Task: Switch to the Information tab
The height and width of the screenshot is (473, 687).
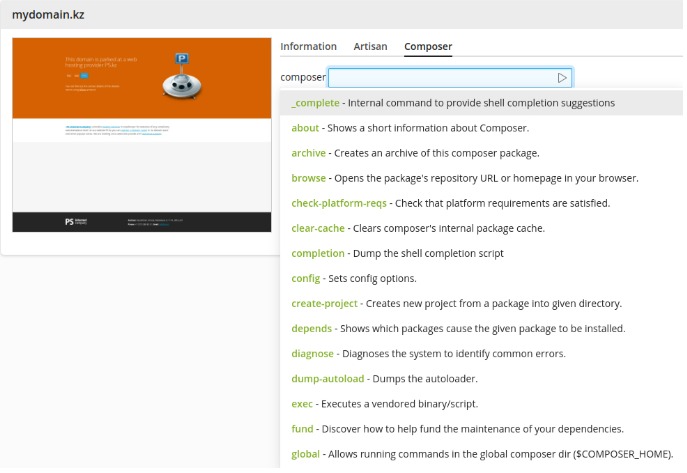Action: (308, 46)
